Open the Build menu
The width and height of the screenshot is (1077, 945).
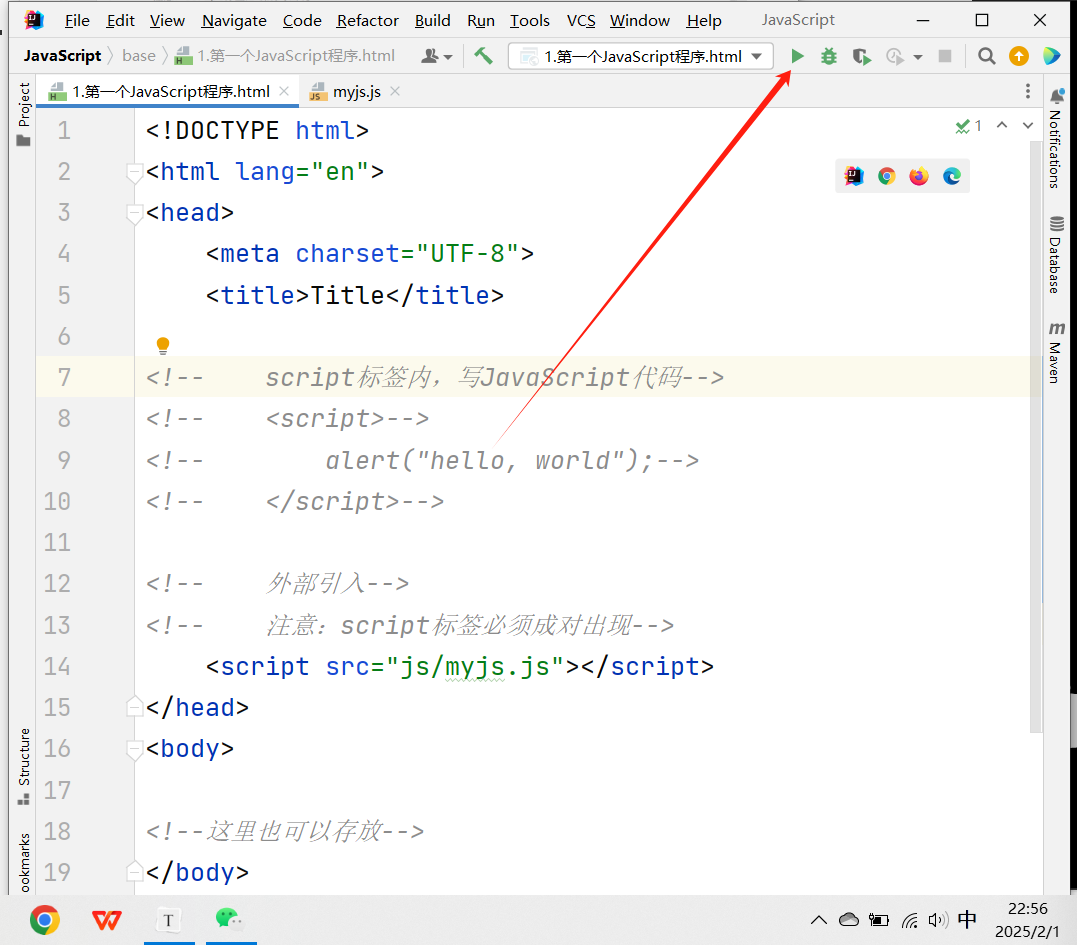pos(433,21)
